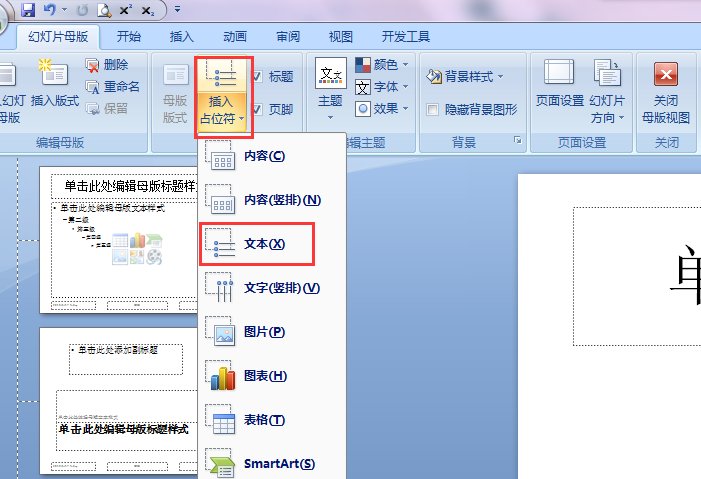Select 表格(T) placeholder option
The image size is (701, 479).
tap(272, 420)
